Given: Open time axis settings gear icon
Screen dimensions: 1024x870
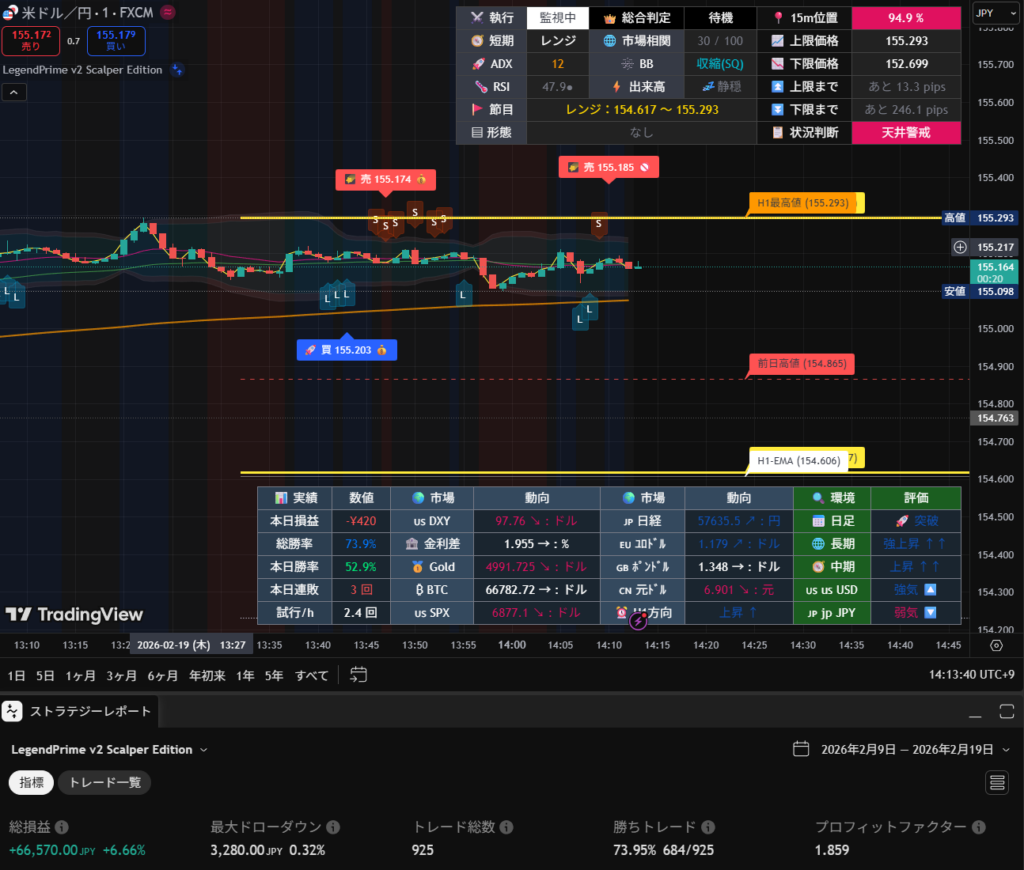Looking at the screenshot, I should click(995, 646).
